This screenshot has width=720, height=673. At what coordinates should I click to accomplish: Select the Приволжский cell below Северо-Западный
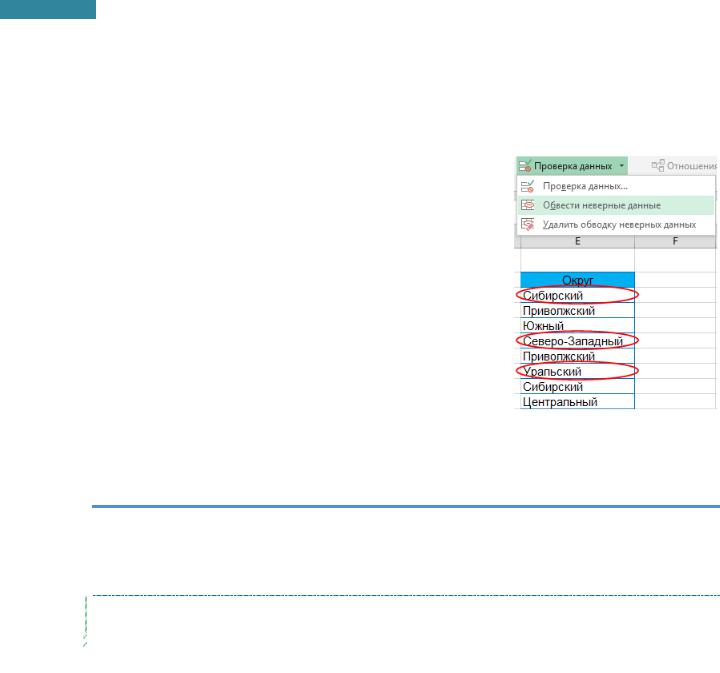click(x=577, y=356)
